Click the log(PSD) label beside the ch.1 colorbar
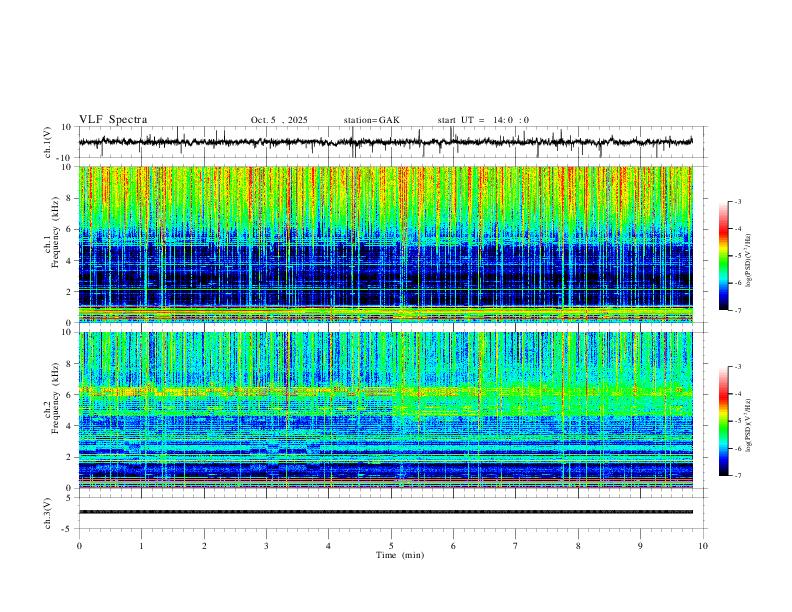Screen dimensions: 792x612 [x=748, y=261]
